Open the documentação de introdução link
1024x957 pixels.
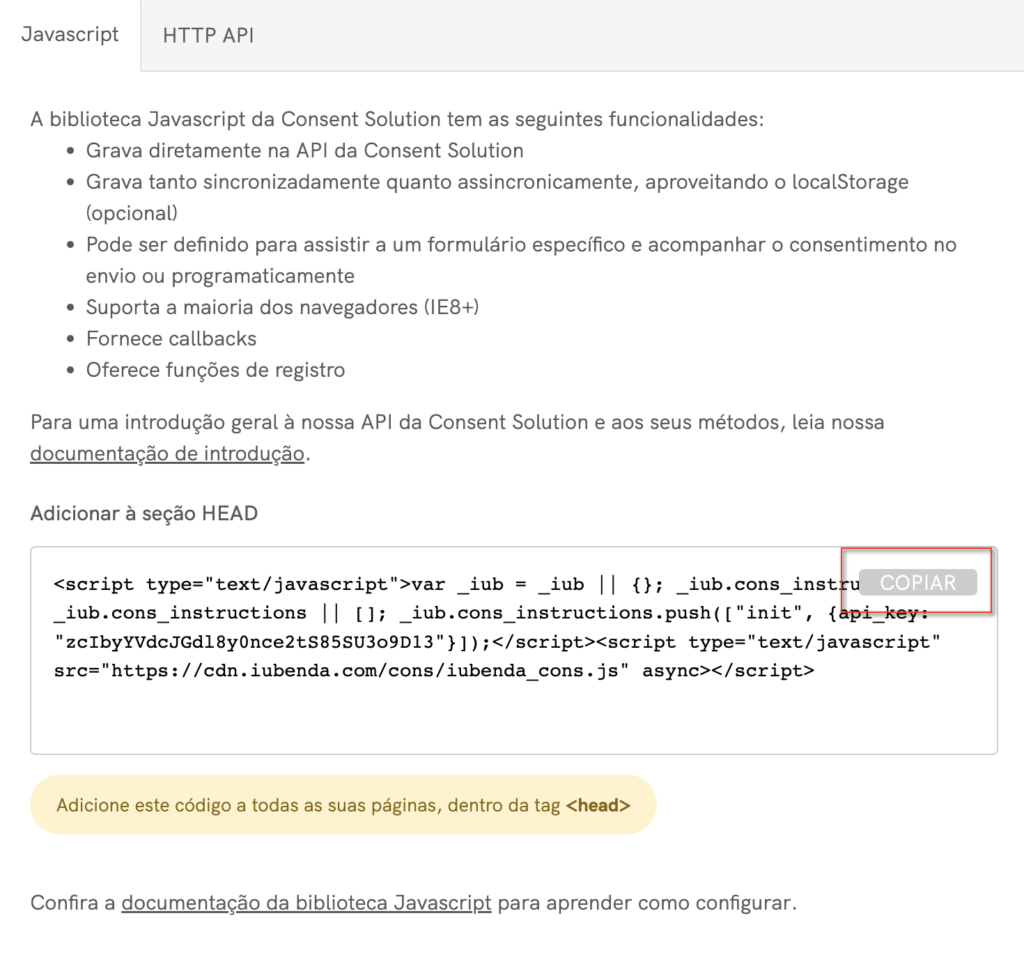(x=167, y=454)
